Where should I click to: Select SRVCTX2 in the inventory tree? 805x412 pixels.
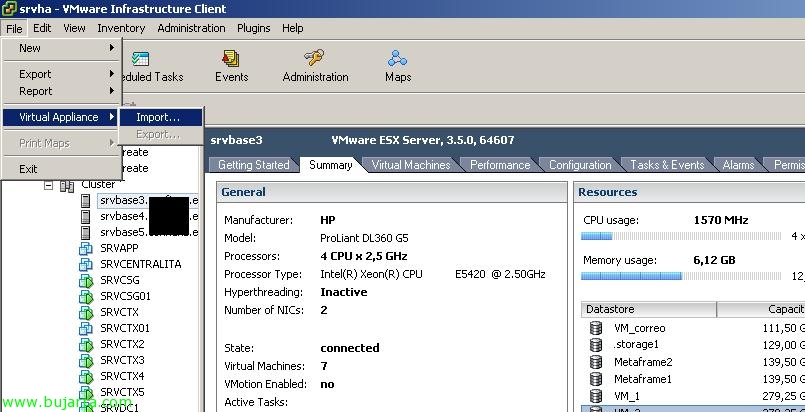(122, 344)
